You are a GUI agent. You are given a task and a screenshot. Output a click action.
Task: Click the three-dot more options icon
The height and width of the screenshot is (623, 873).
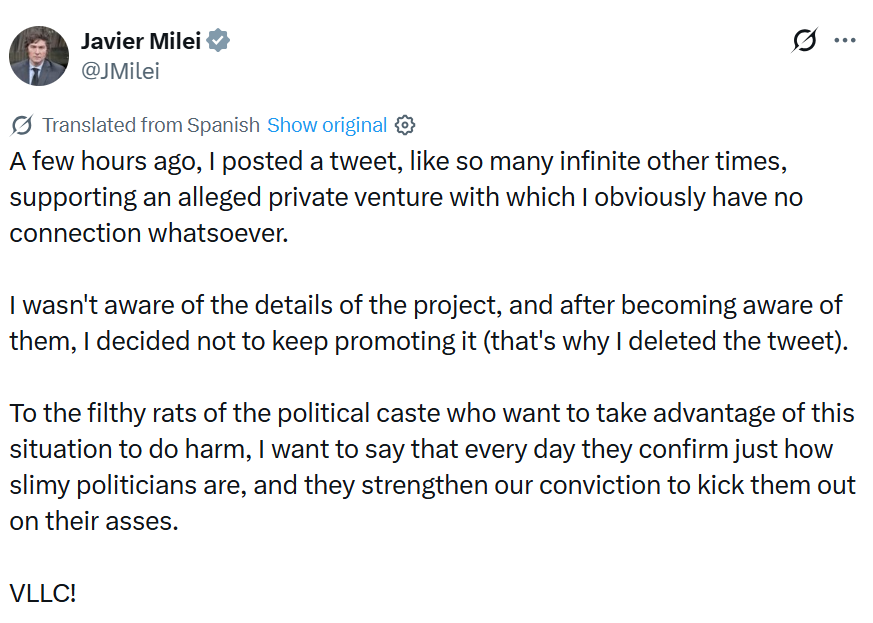pyautogui.click(x=845, y=38)
